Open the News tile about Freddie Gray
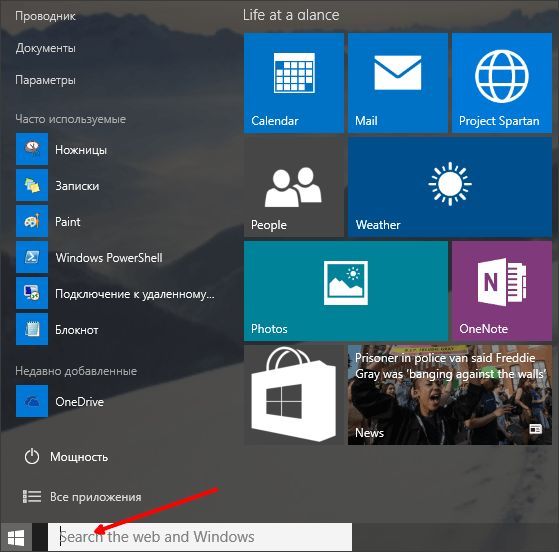 point(450,395)
